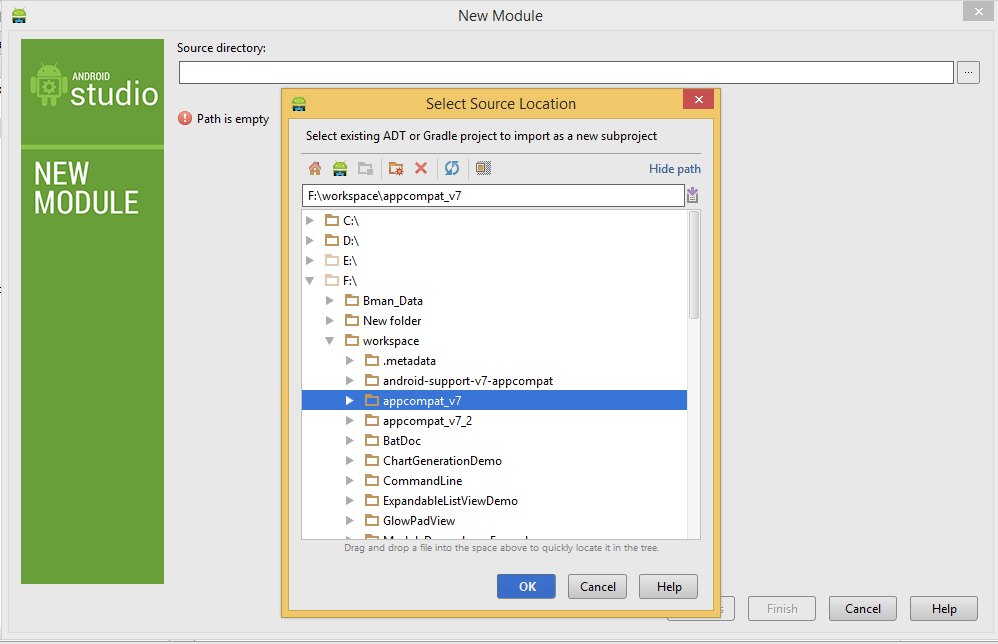This screenshot has height=644, width=998.
Task: Click the module directory toolbar icon
Action: [x=365, y=169]
